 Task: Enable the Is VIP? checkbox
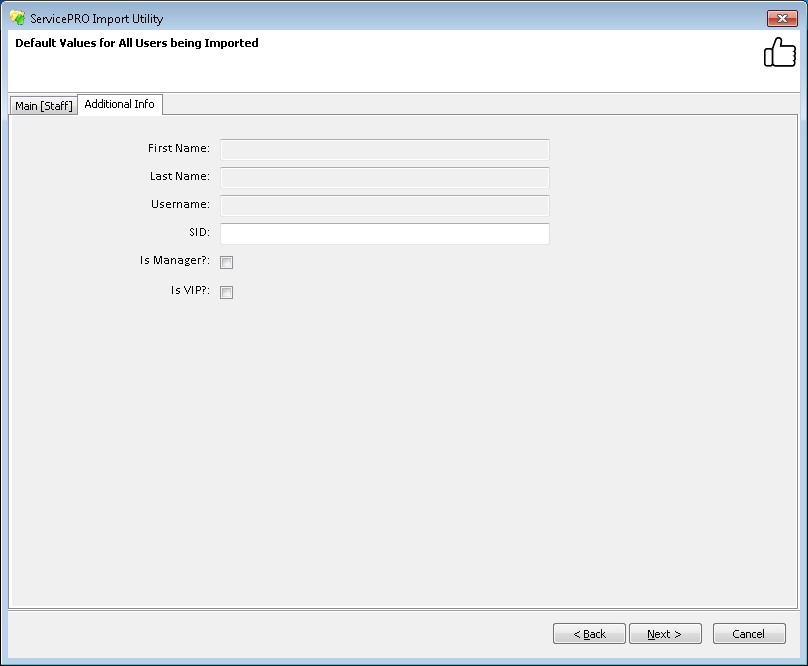coord(226,292)
